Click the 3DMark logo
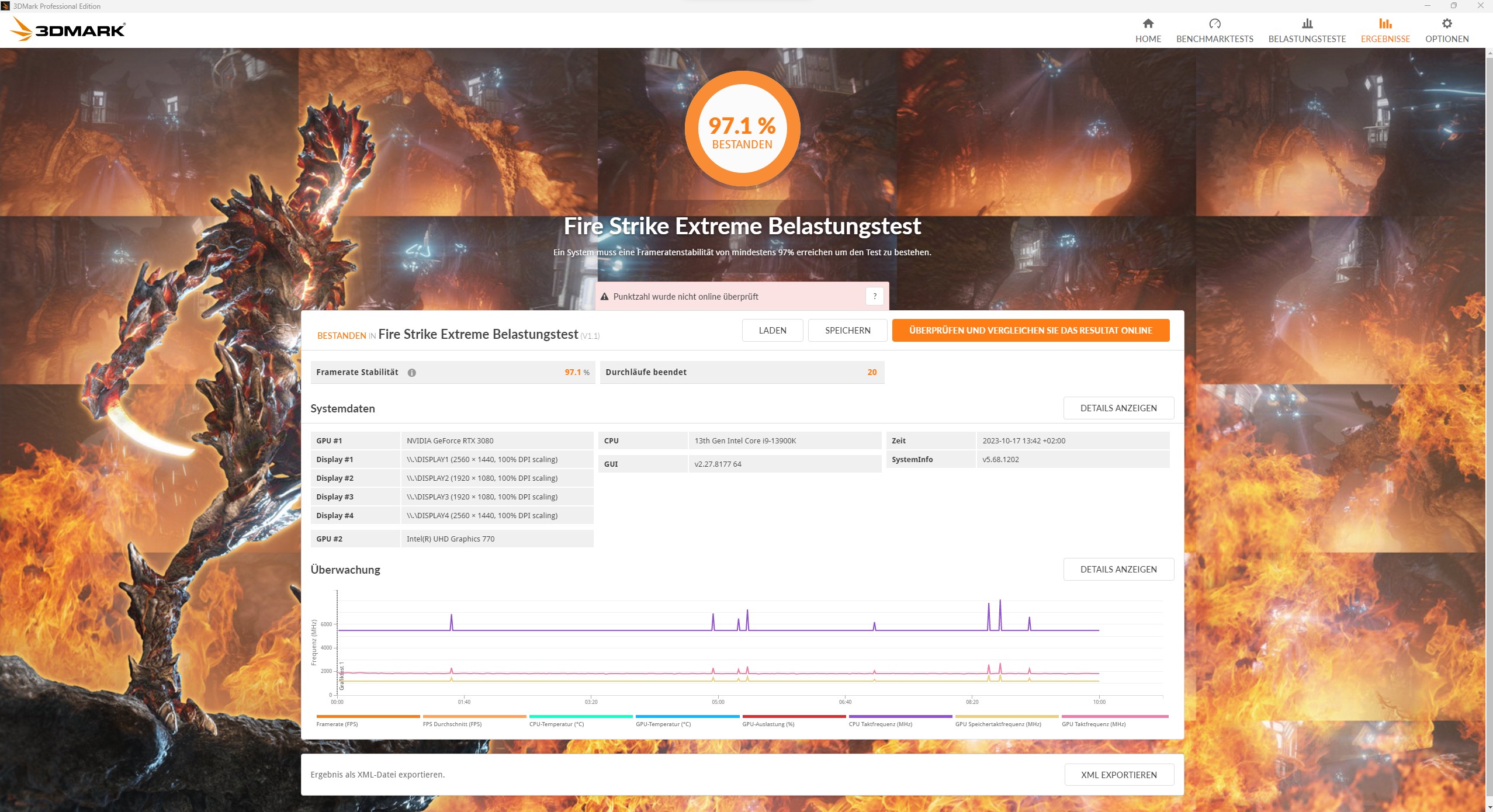The height and width of the screenshot is (812, 1493). point(68,29)
